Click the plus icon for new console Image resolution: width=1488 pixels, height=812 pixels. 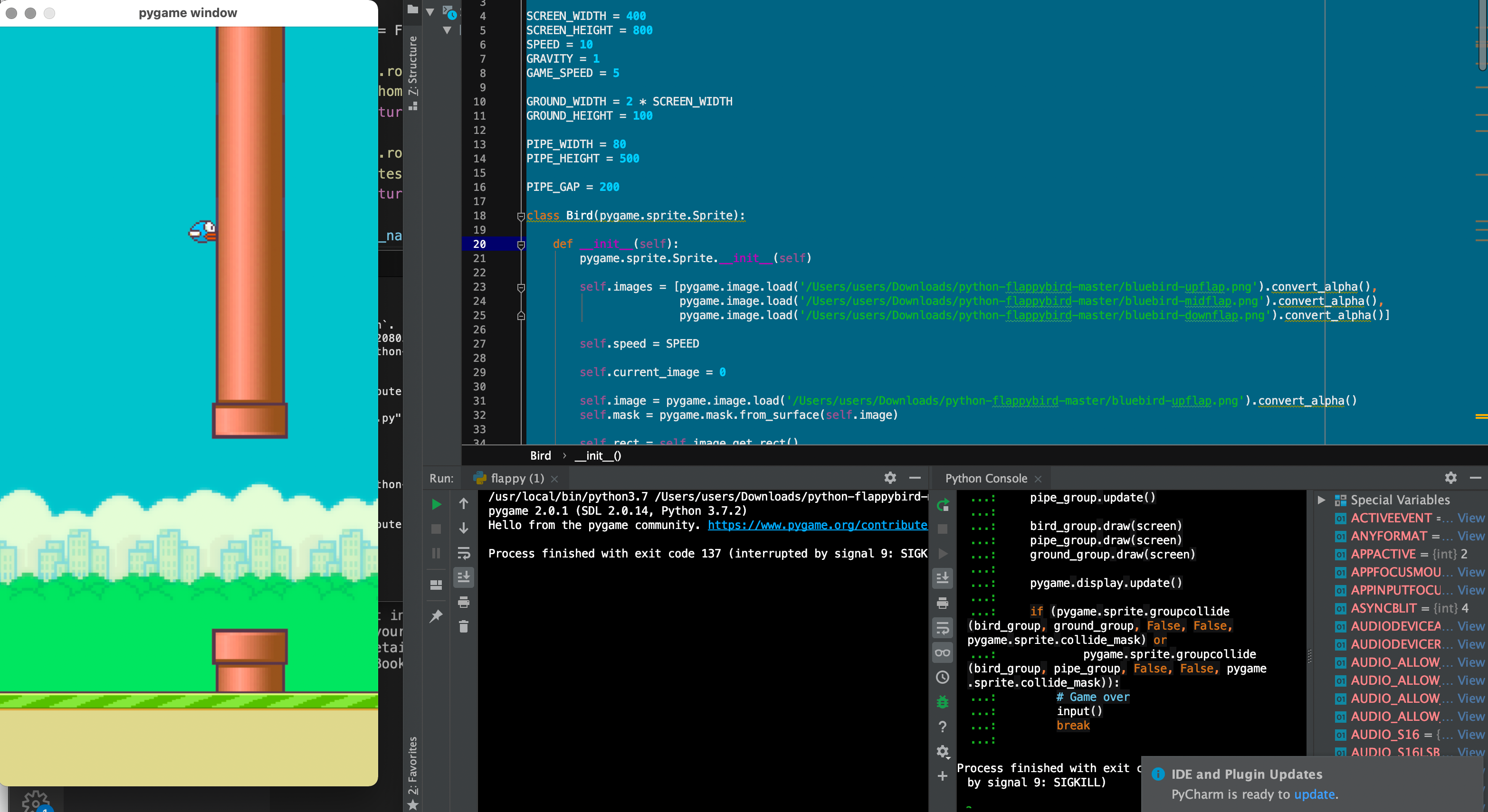(942, 775)
